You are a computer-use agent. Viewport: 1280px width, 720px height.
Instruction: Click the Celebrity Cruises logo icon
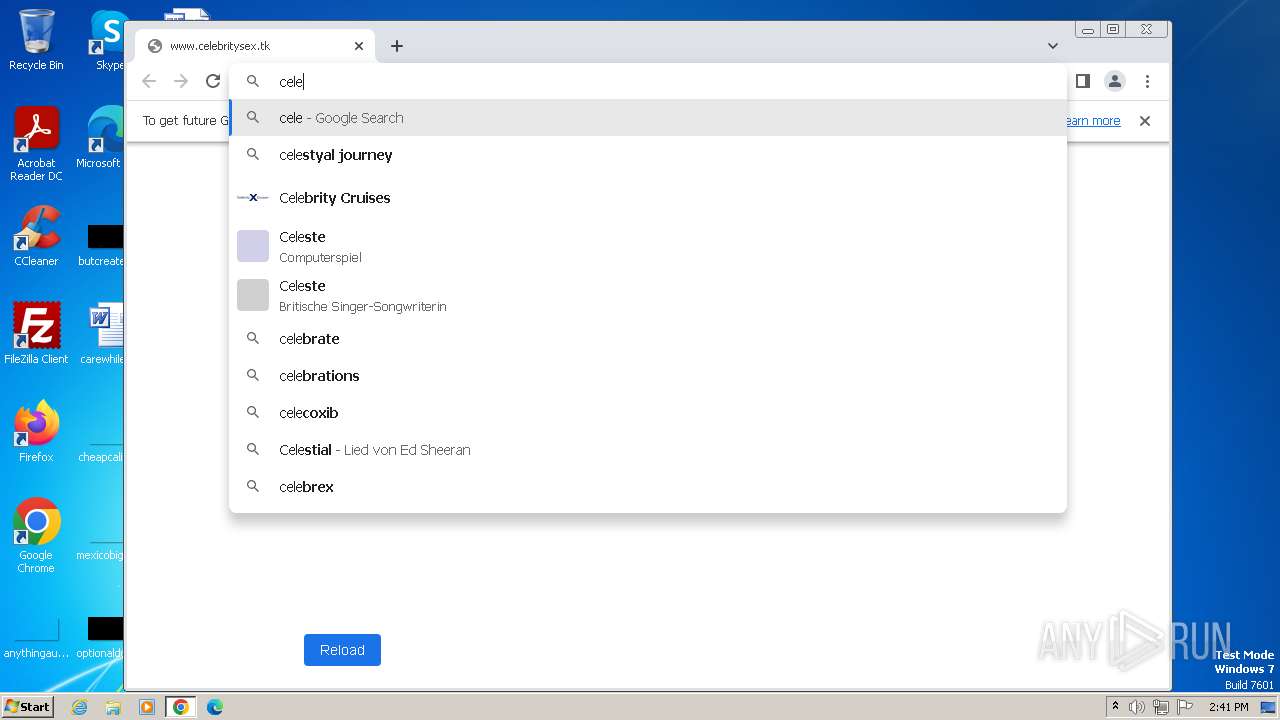pyautogui.click(x=253, y=198)
